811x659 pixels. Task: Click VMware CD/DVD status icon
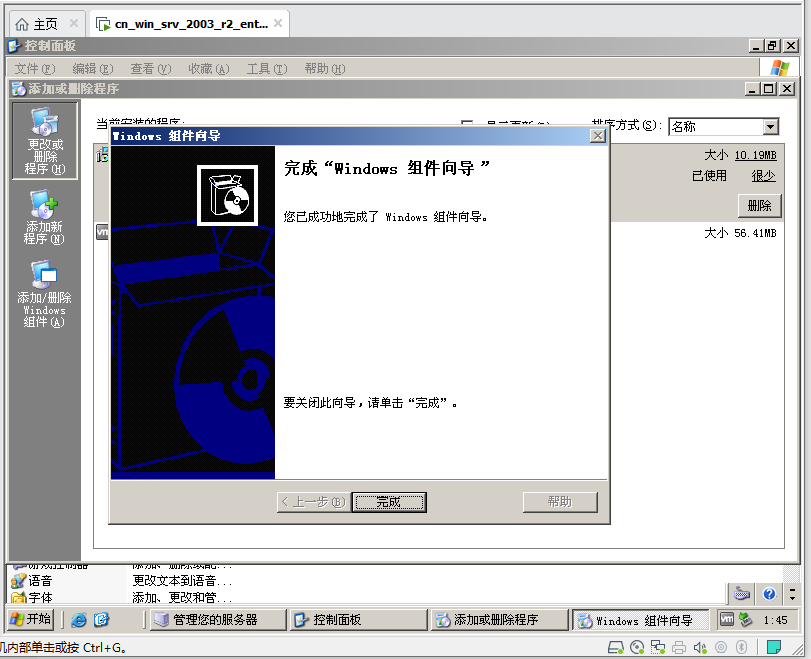637,647
